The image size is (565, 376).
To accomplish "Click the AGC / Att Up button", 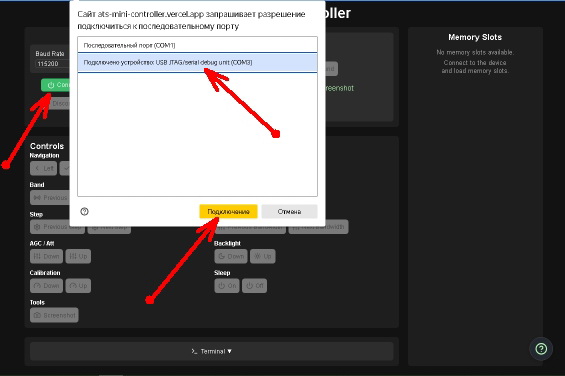I will [78, 256].
